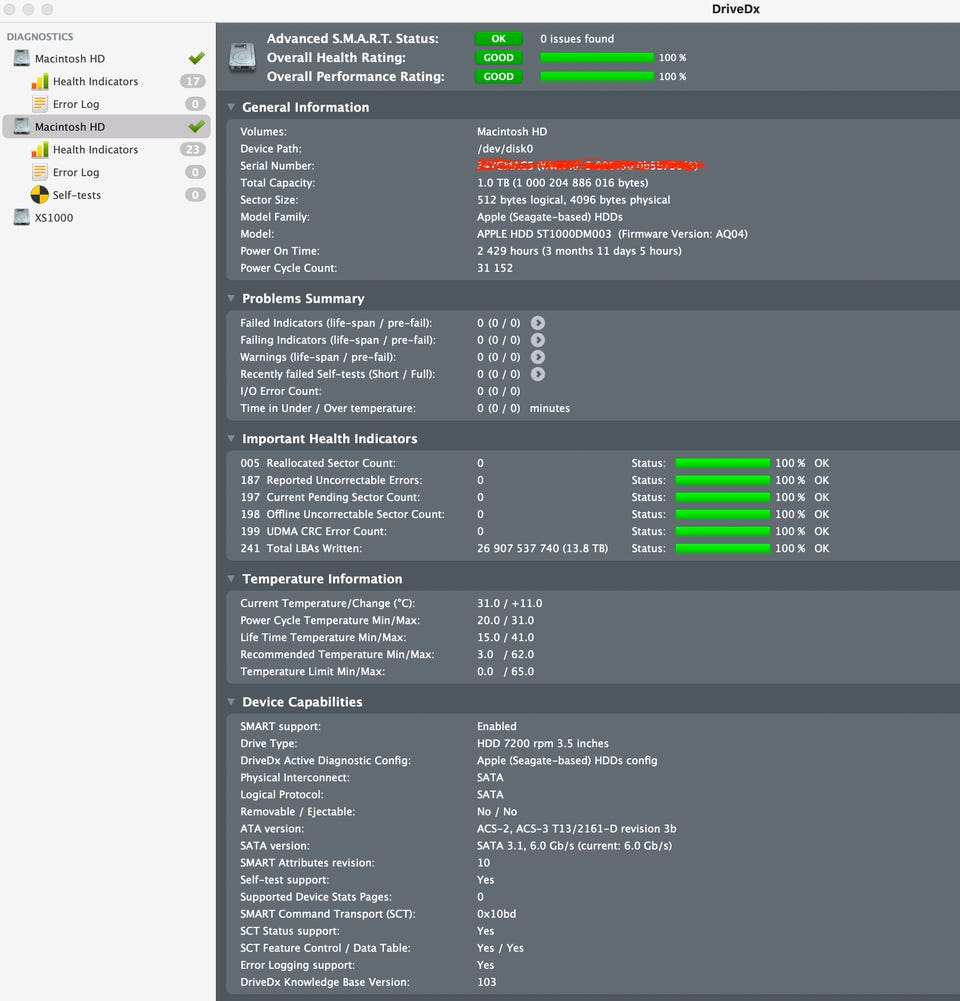Click the Total Capacity '1.0 TB' value
The image size is (960, 1001).
tap(493, 183)
